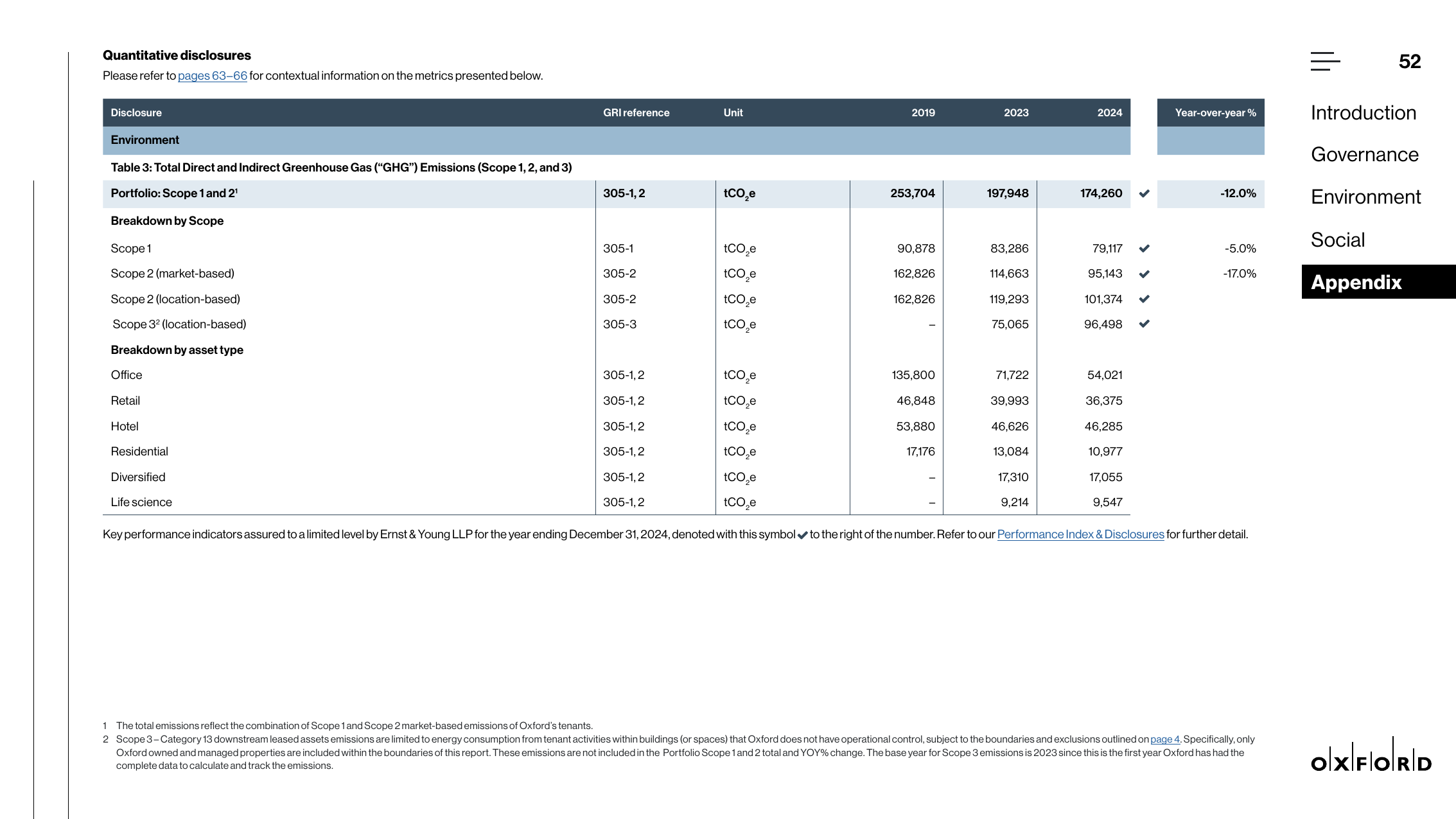Image resolution: width=1456 pixels, height=819 pixels.
Task: Click checkmark next to Scope 1 value 79,117
Action: pos(1144,249)
